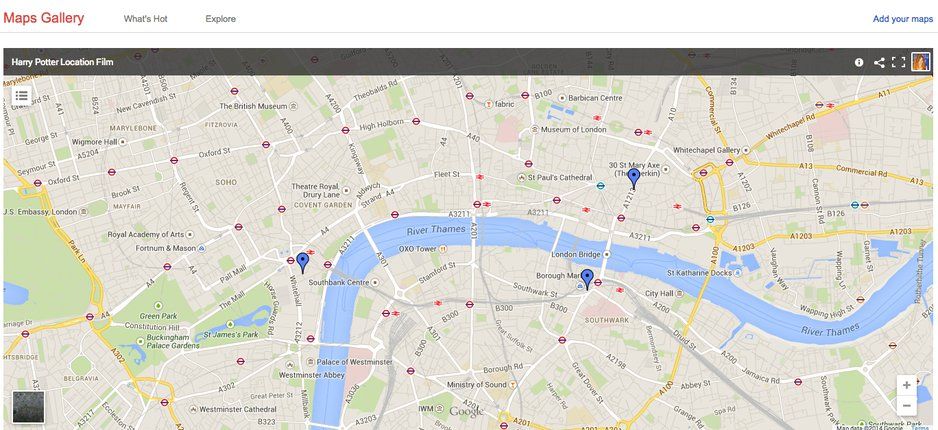938x430 pixels.
Task: Click the SOHO district label
Action: pyautogui.click(x=226, y=182)
